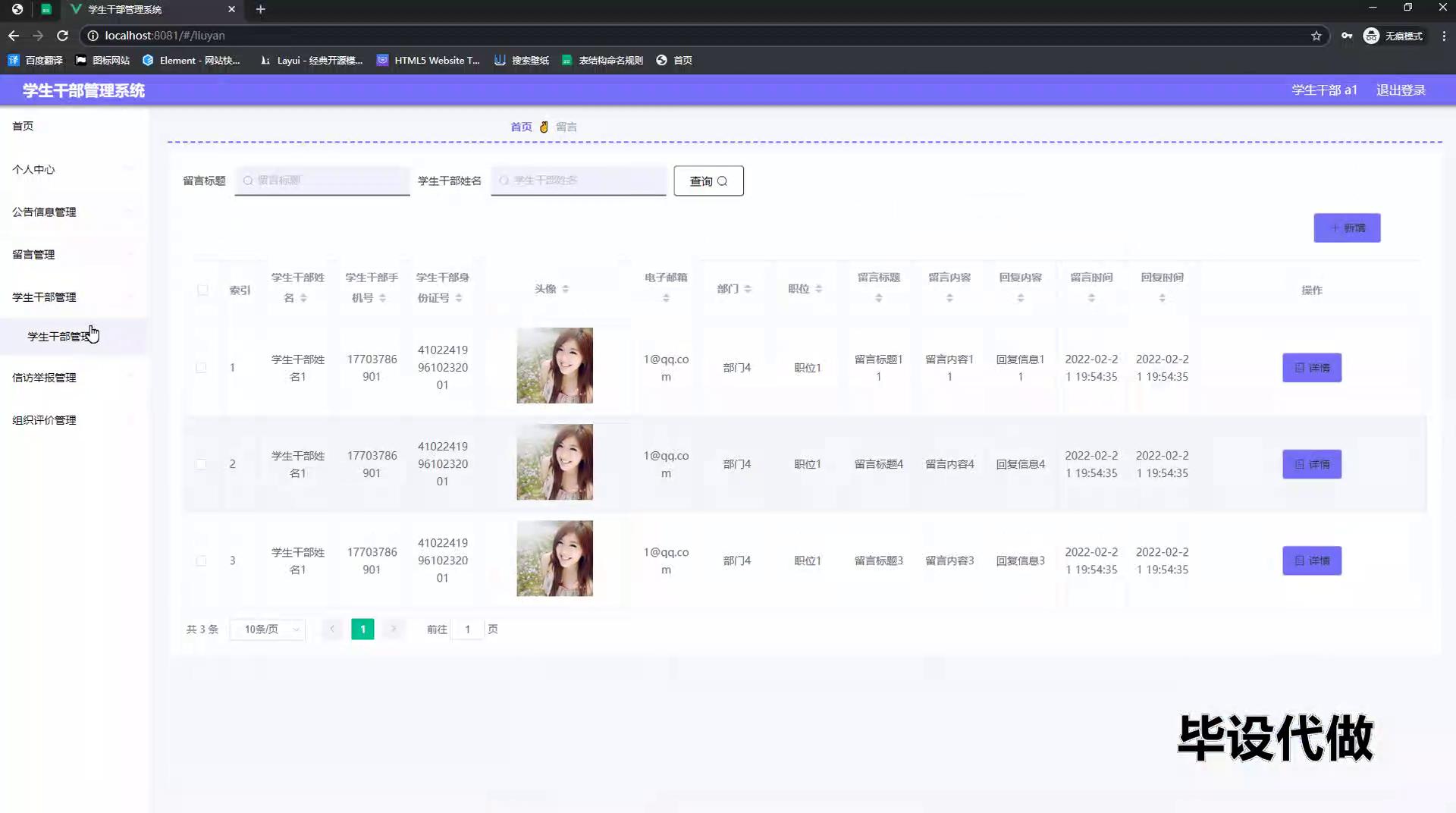1456x813 pixels.
Task: Open 个人中心 in the sidebar
Action: (x=33, y=170)
